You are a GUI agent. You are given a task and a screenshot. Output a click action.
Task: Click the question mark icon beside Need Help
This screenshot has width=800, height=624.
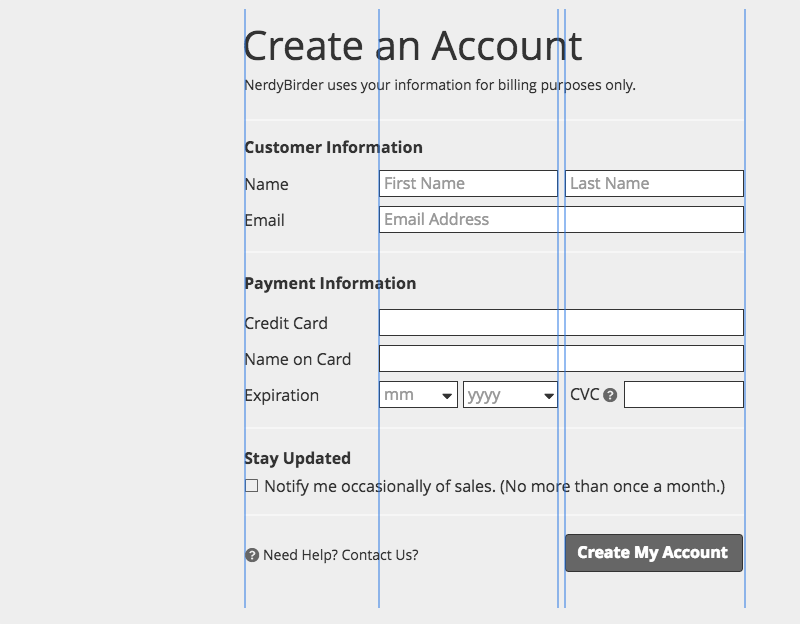point(252,555)
